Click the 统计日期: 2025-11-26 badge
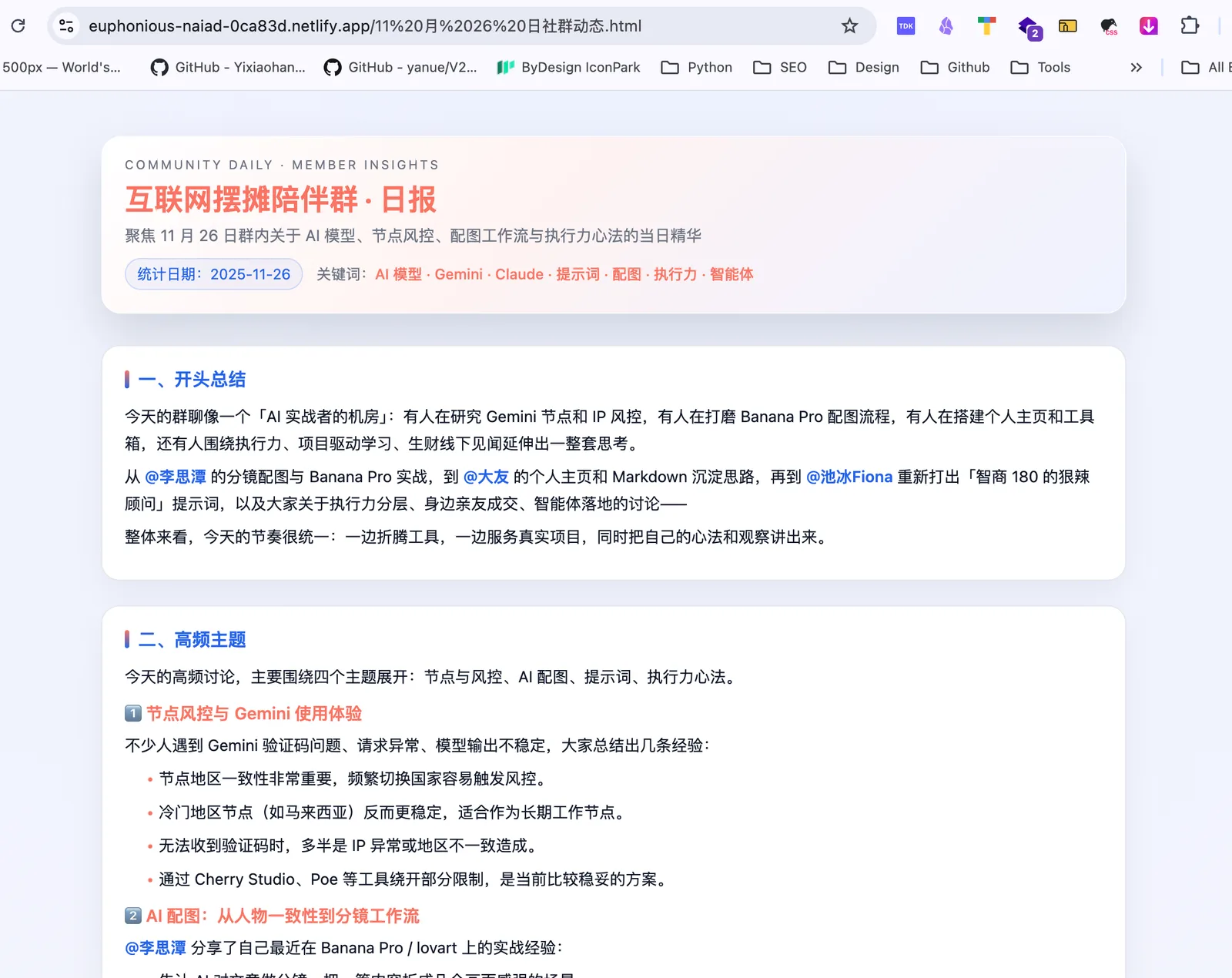The width and height of the screenshot is (1232, 978). coord(213,274)
